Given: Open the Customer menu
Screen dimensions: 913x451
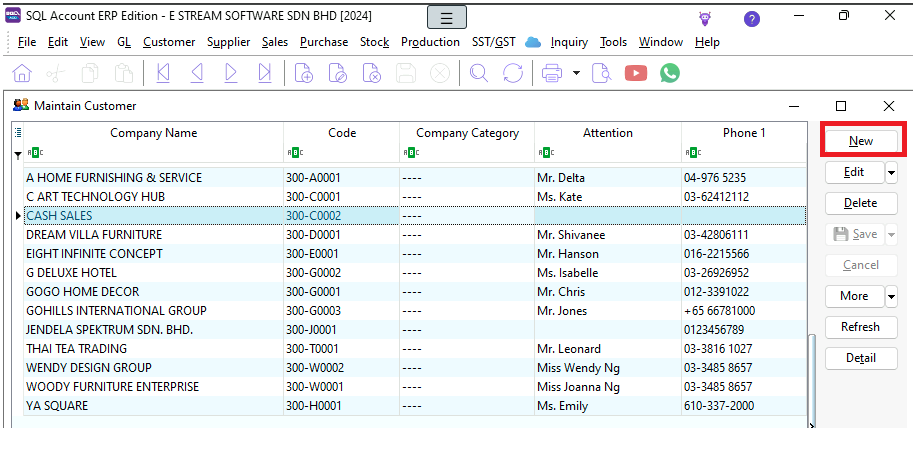Looking at the screenshot, I should [x=169, y=42].
